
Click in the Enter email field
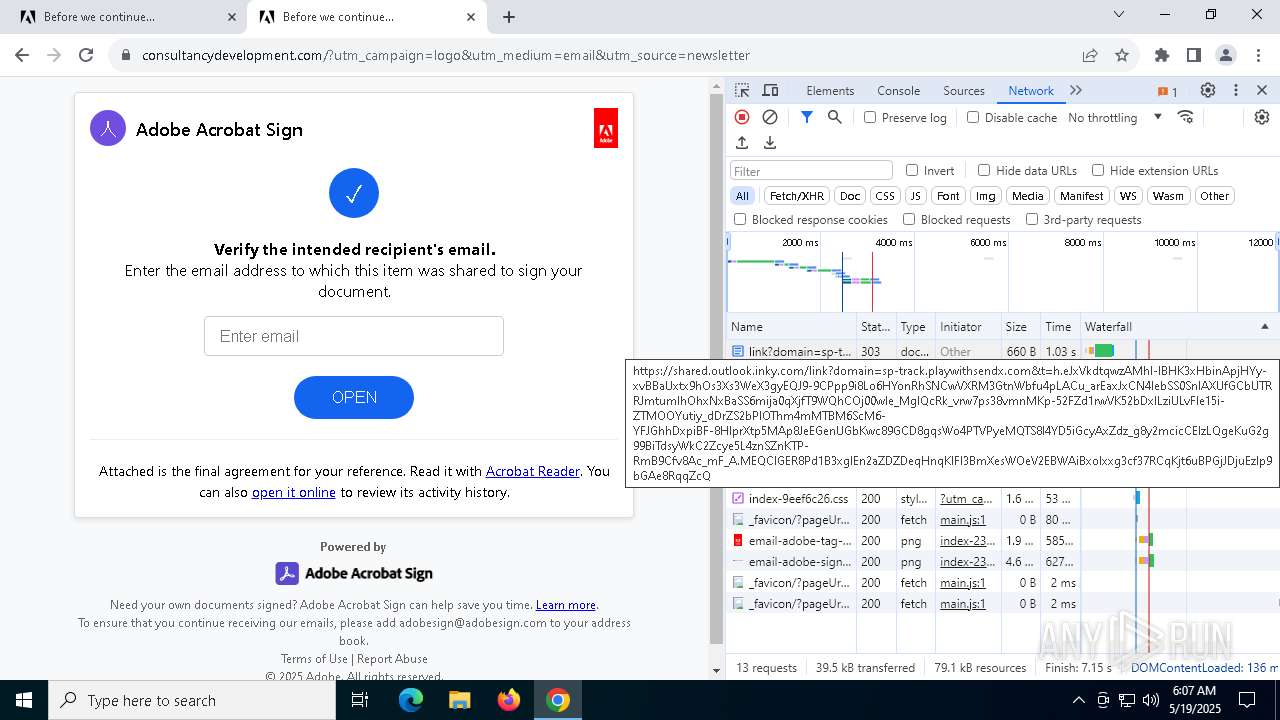tap(354, 336)
